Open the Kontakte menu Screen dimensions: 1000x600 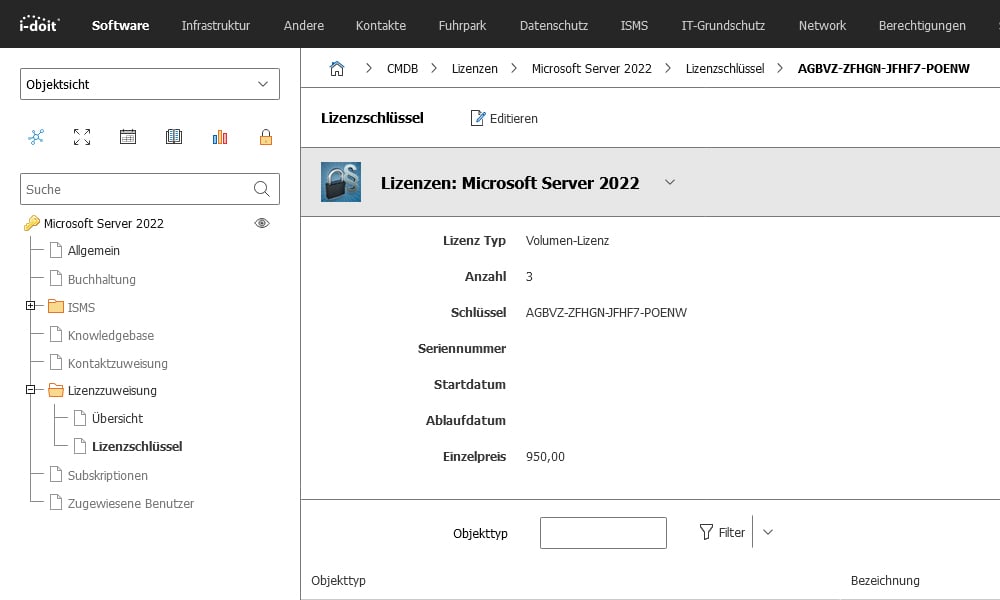(381, 26)
